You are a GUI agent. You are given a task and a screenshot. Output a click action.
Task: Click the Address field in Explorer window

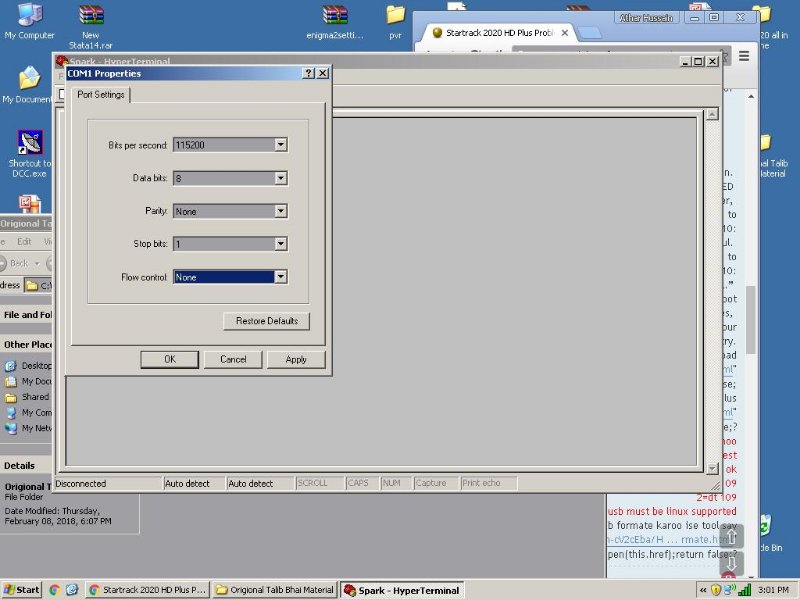(38, 285)
